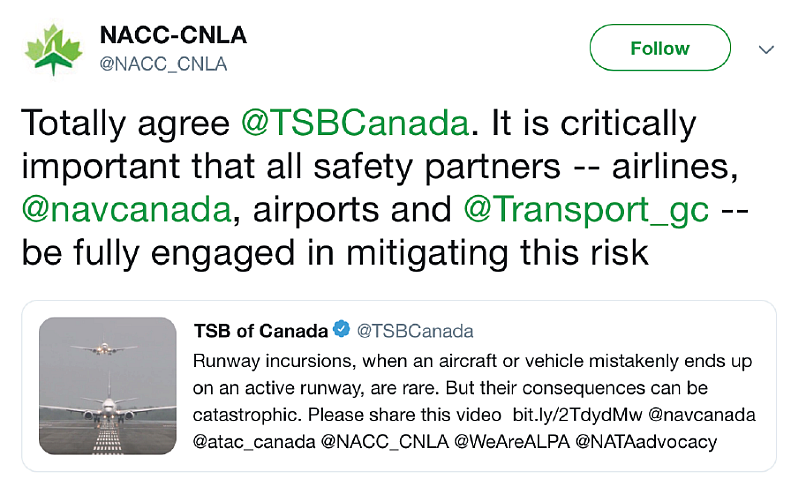The image size is (800, 479).
Task: Click the main tweet's 'Totally agree' text
Action: pyautogui.click(x=126, y=124)
